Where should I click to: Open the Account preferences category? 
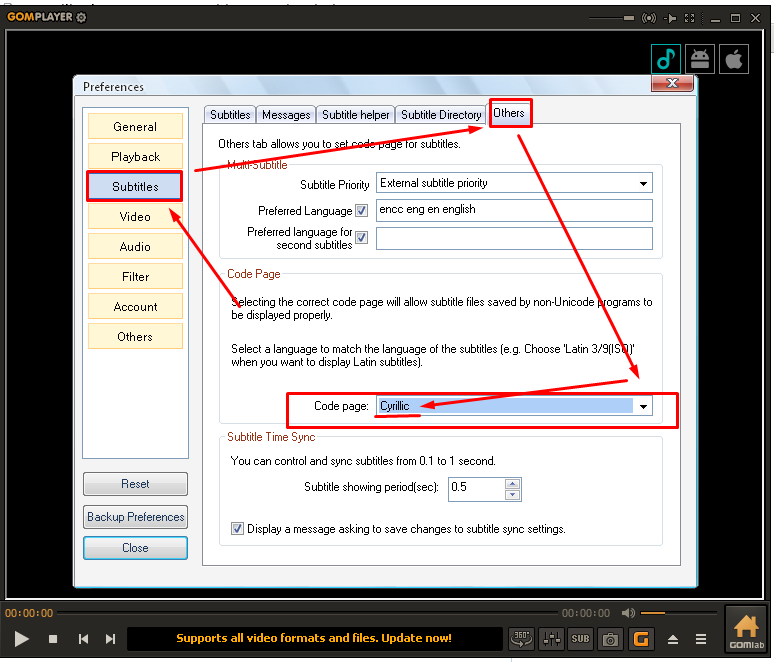click(135, 307)
